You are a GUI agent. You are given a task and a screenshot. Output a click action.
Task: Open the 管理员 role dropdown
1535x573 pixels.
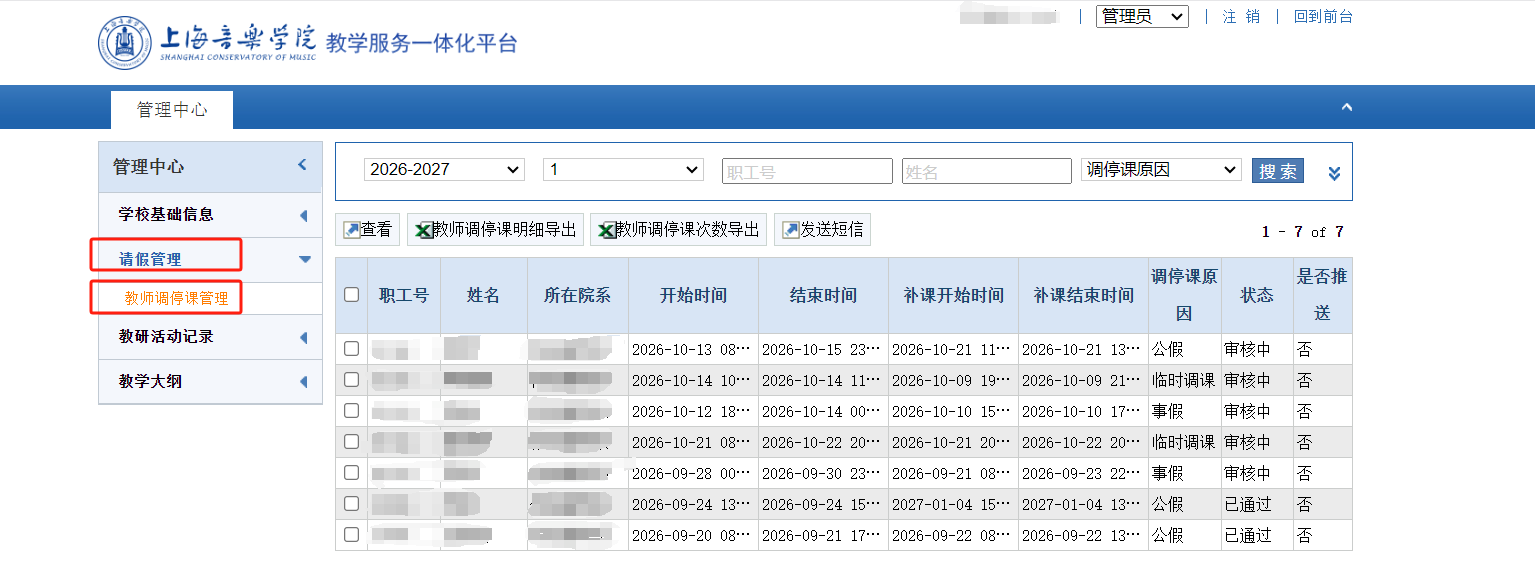(x=1142, y=16)
